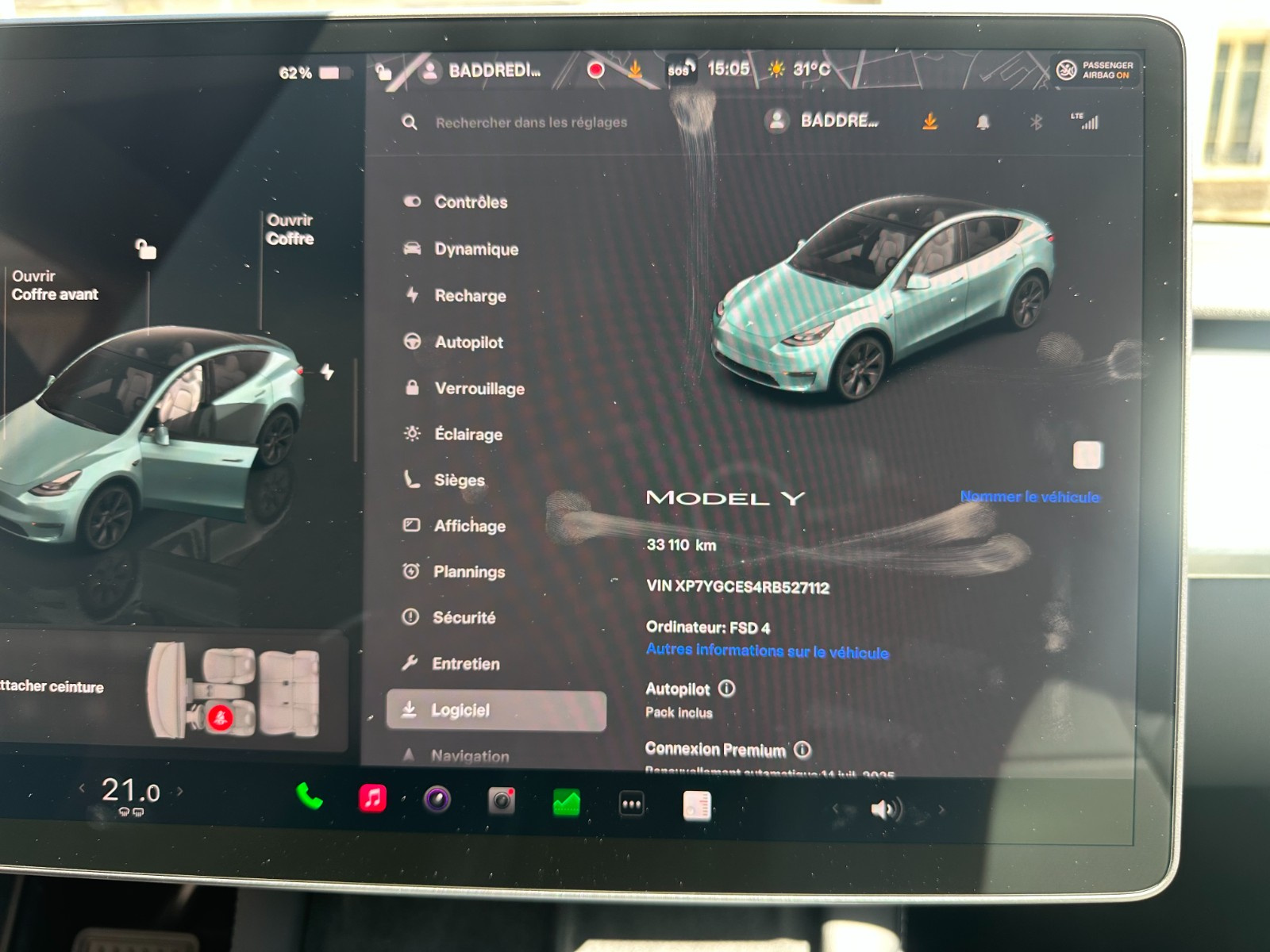Tap the VIN XP7YGCES4RB527112 text
Viewport: 1270px width, 952px height.
(737, 586)
